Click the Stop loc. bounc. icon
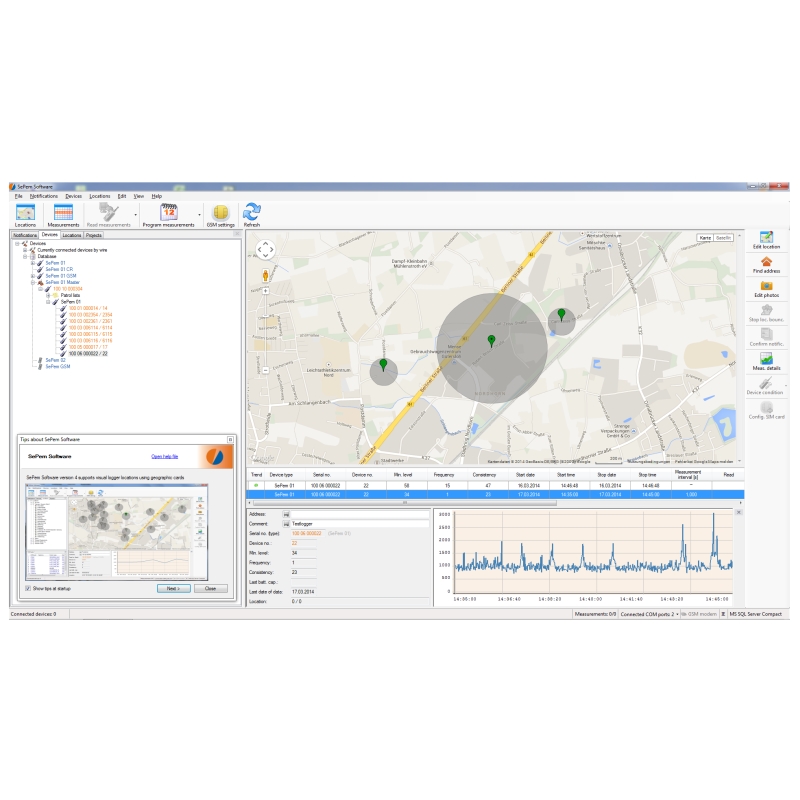 [766, 310]
